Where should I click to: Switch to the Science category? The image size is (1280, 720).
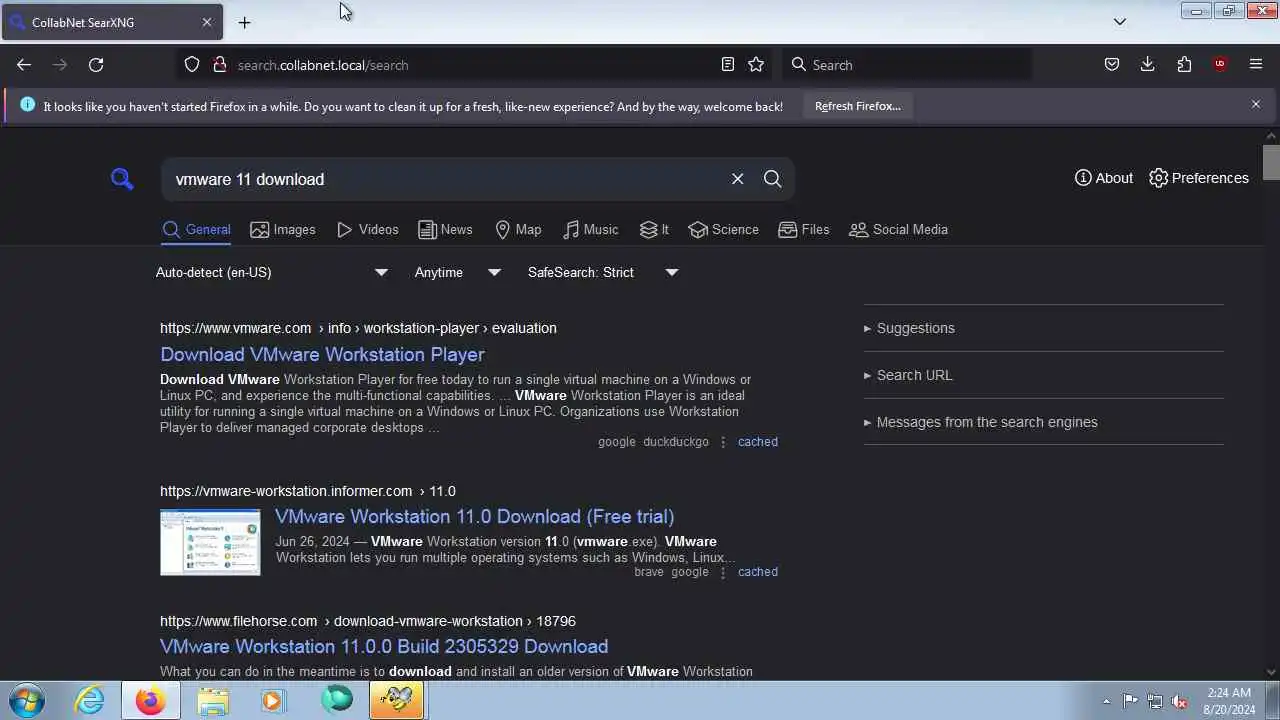[x=724, y=230]
